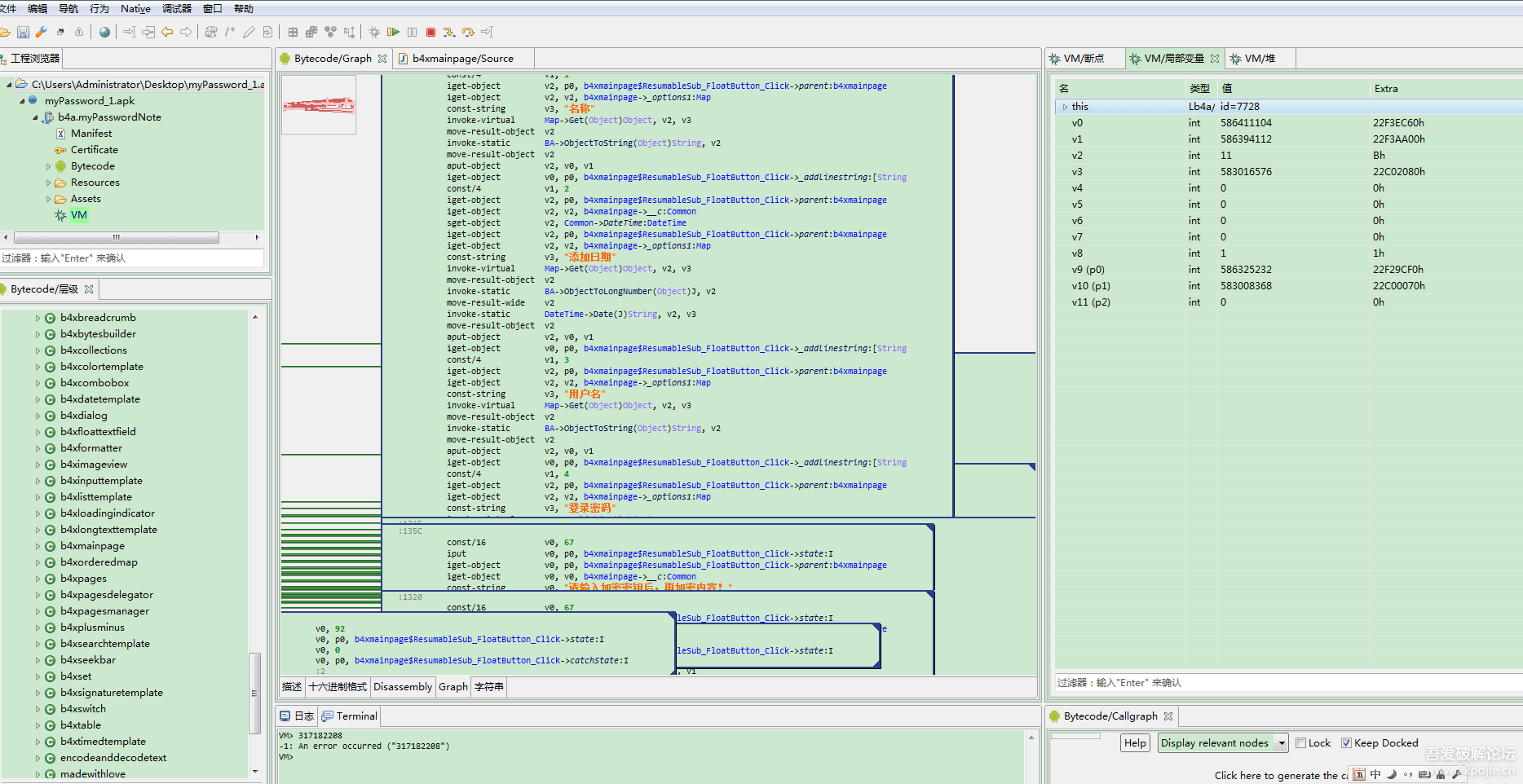Click the run-to-cursor arrow icon after step over
The width and height of the screenshot is (1523, 784).
487,32
